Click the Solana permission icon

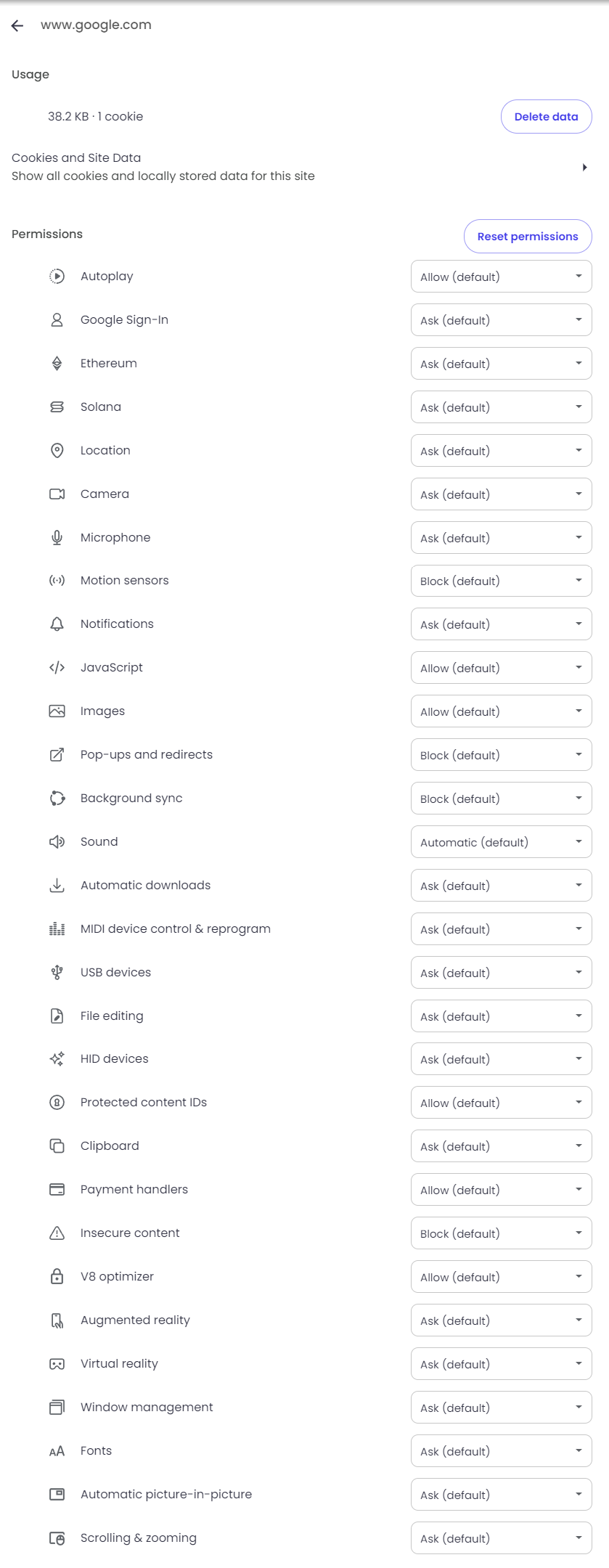pos(57,407)
